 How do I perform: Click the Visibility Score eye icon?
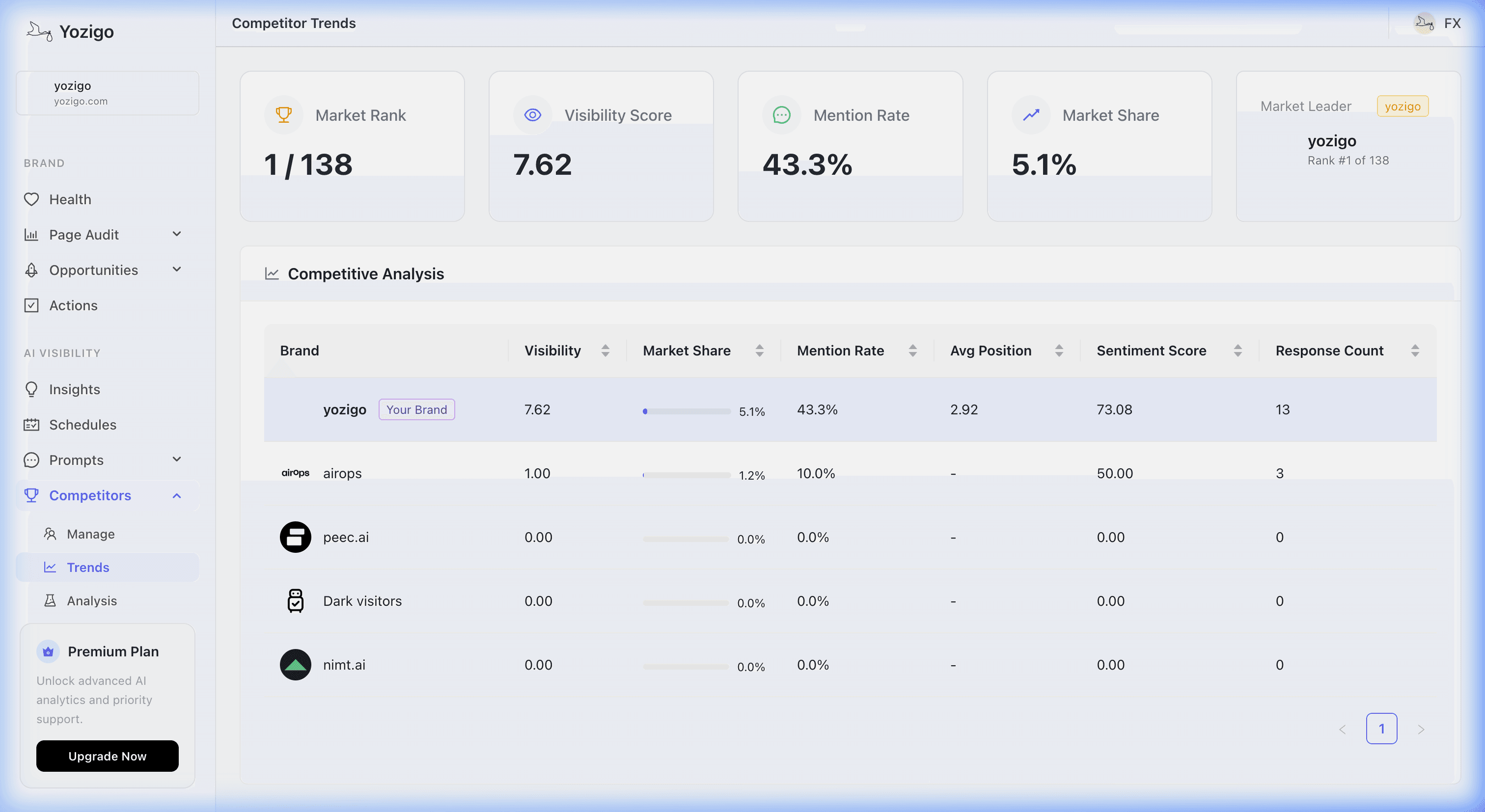[x=532, y=115]
